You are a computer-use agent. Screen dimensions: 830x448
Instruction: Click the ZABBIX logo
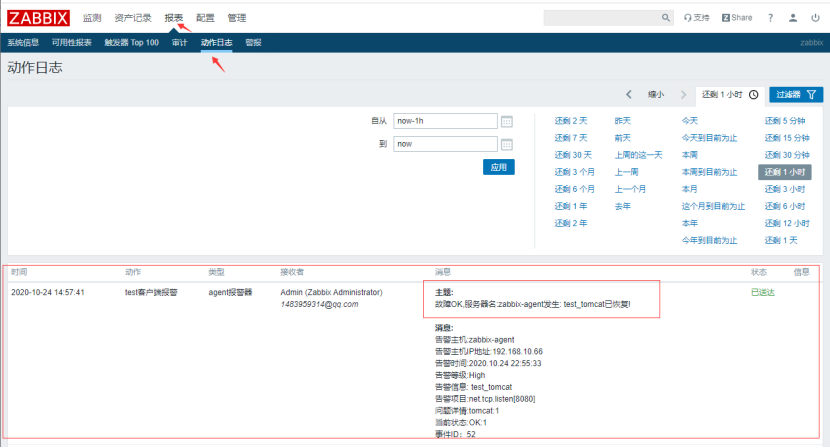point(38,18)
